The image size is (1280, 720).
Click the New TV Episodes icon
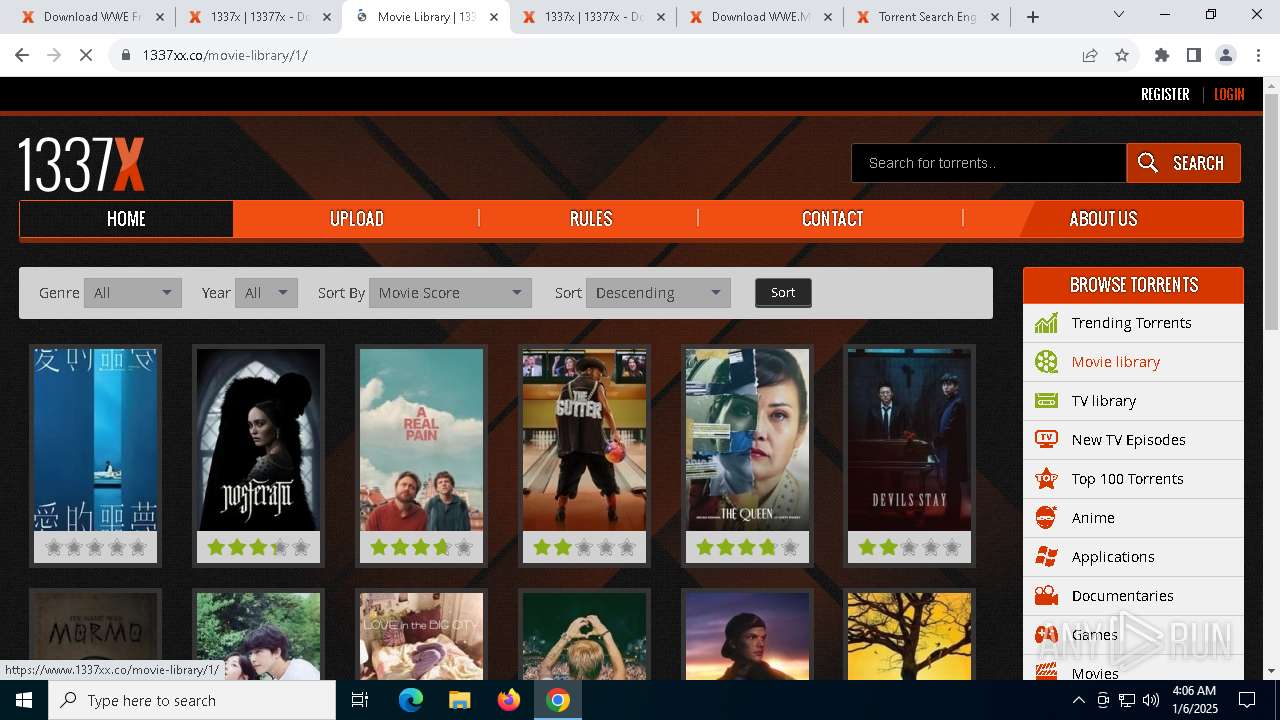[1046, 440]
